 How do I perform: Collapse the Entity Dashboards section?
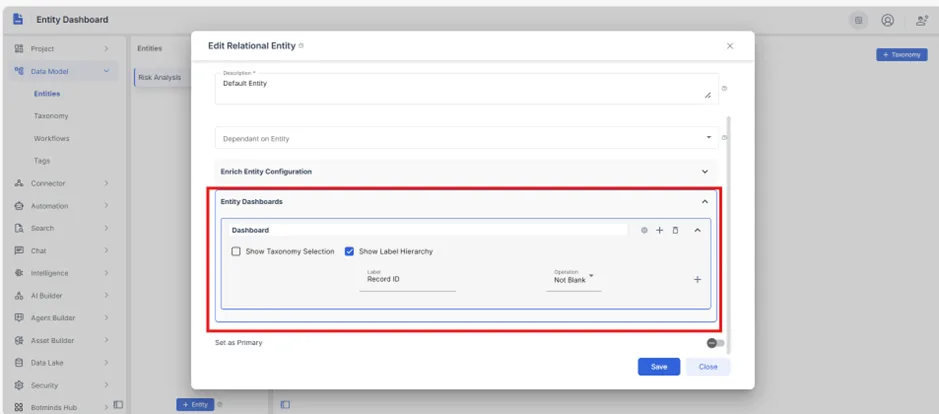pos(705,202)
